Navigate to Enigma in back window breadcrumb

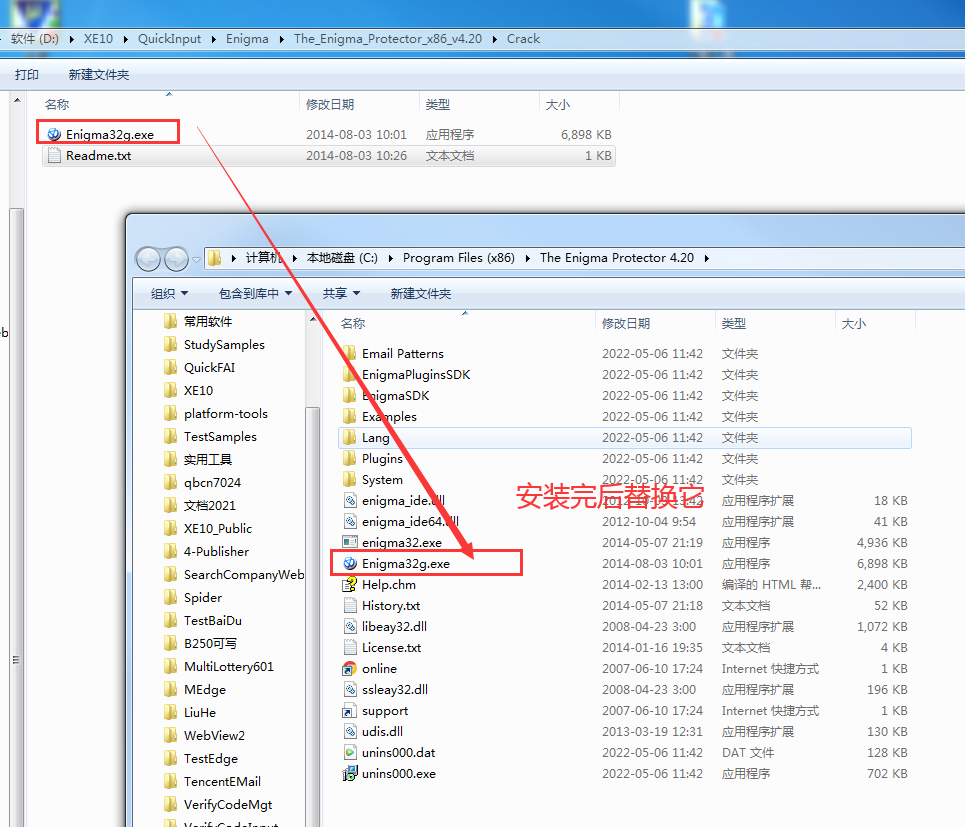pos(247,39)
